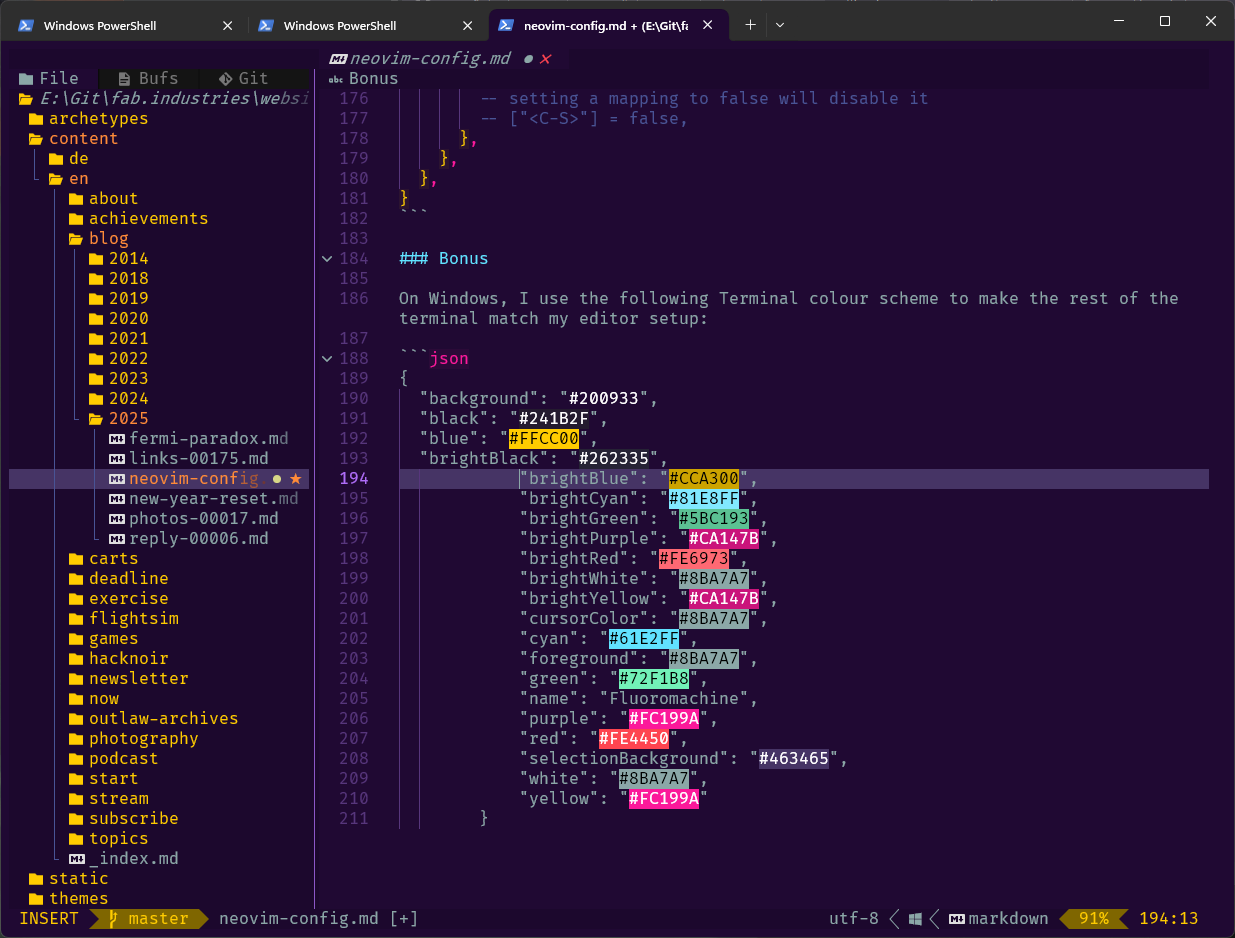This screenshot has height=938, width=1235.
Task: Expand the about folder
Action: click(103, 198)
